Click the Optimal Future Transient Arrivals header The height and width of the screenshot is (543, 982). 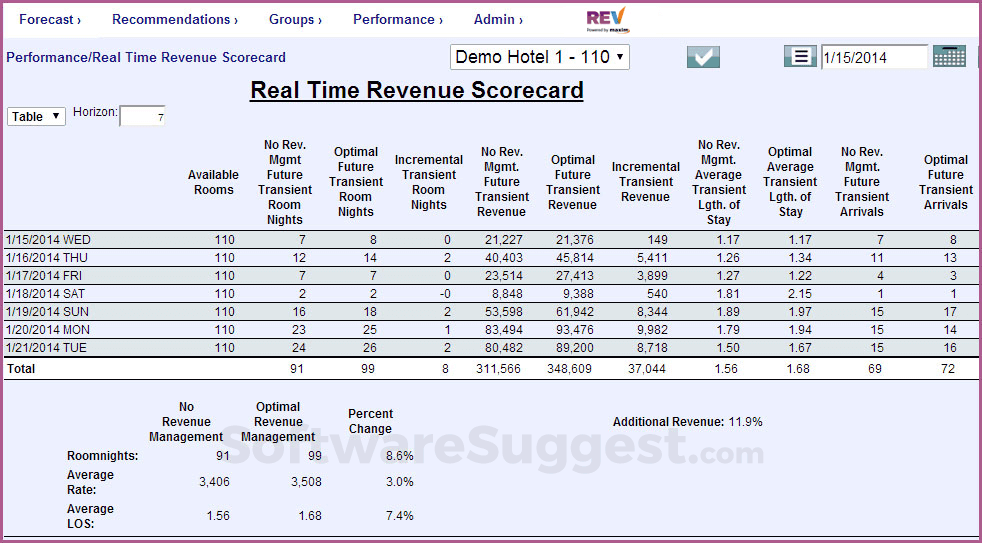click(946, 182)
